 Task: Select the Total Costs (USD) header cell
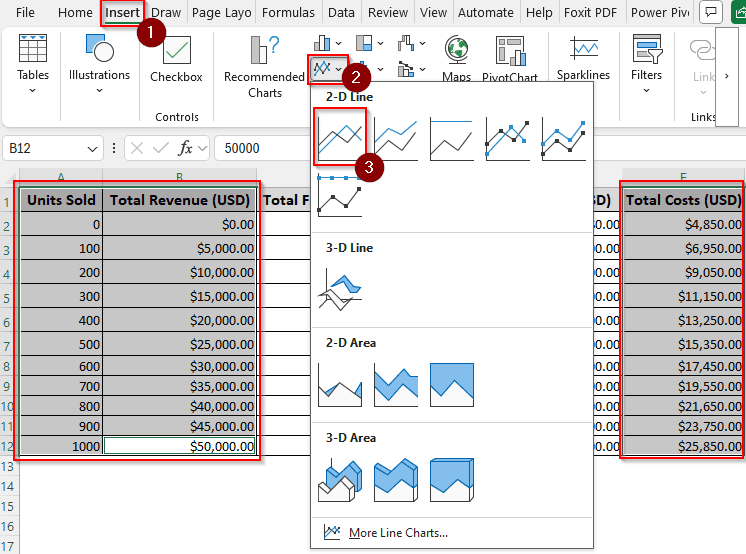pos(683,200)
